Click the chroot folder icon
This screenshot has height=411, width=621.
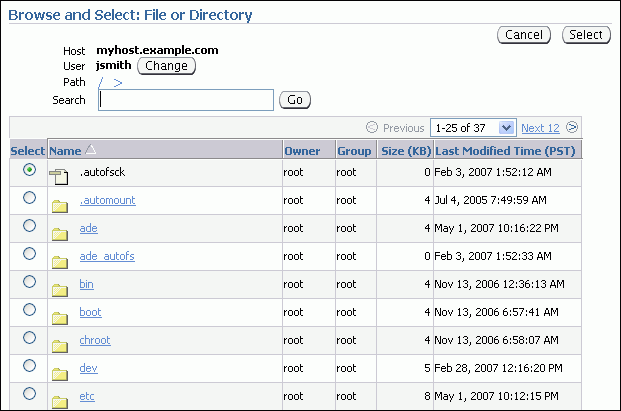tap(60, 344)
